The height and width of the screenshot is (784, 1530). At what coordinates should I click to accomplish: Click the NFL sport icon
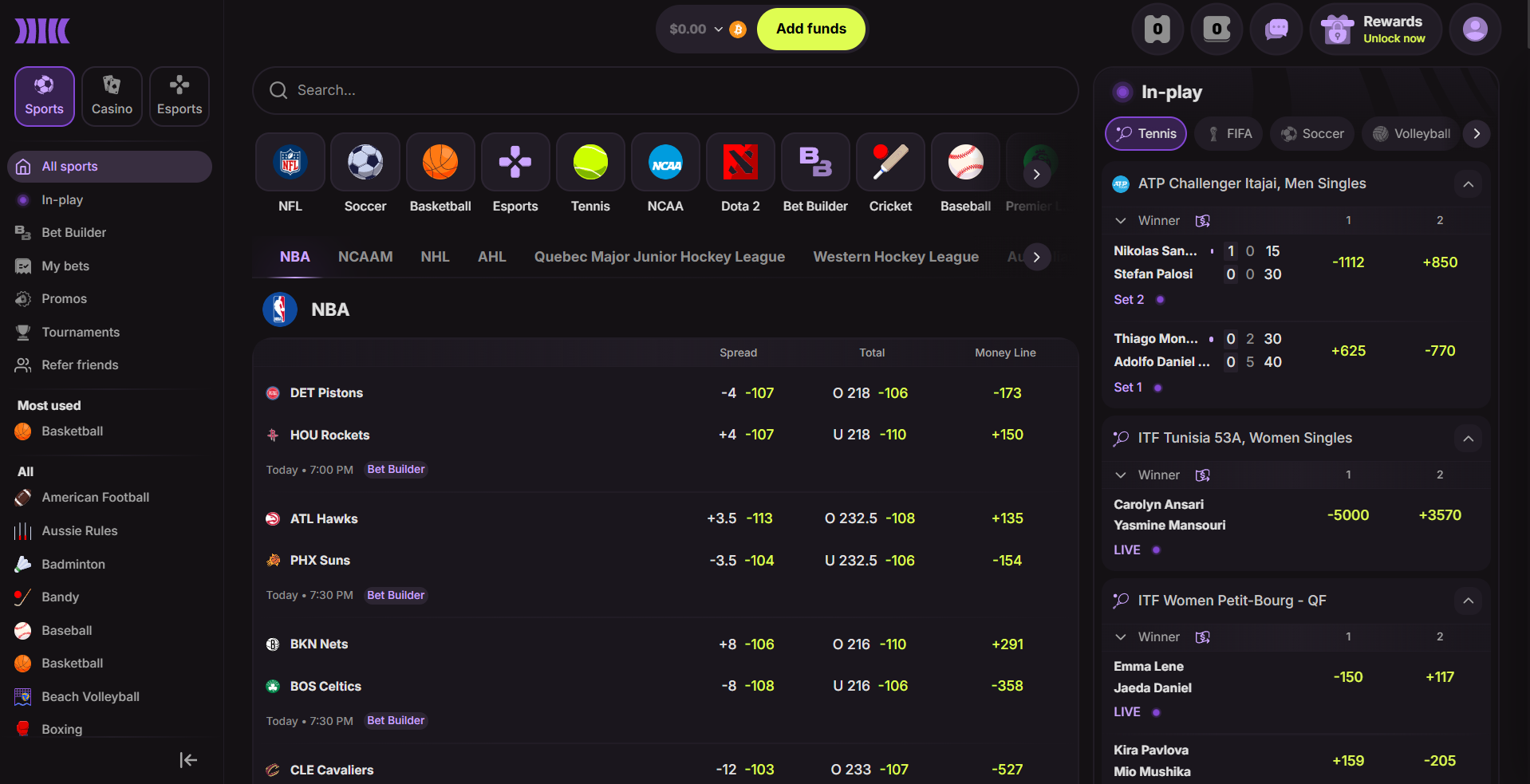click(290, 163)
